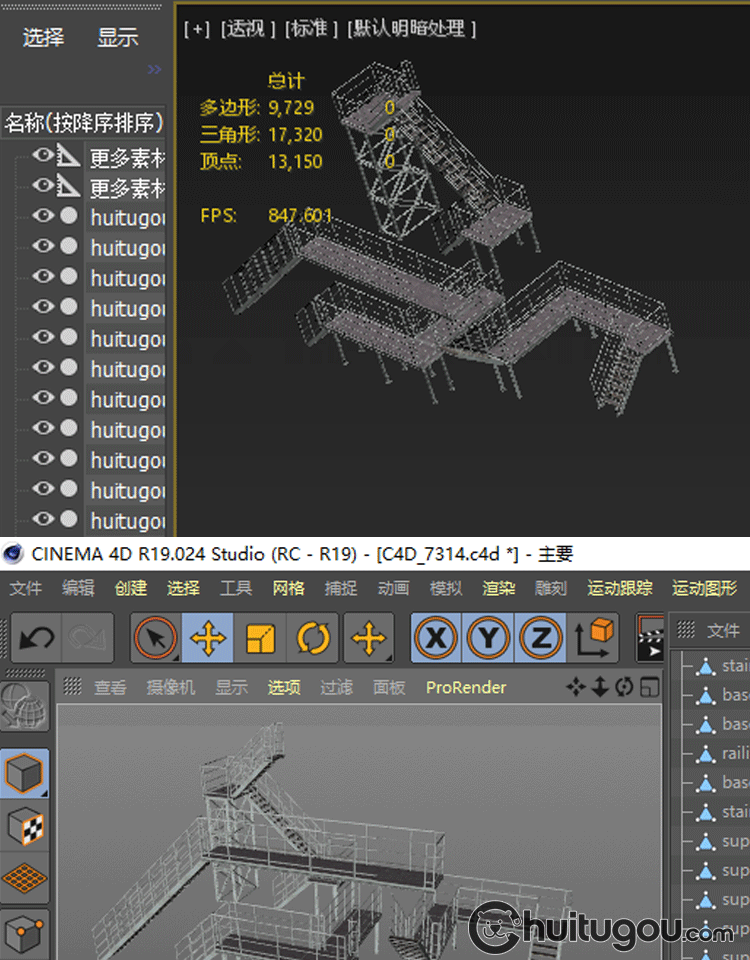
Task: Open the [+] viewport options menu
Action: pos(197,29)
